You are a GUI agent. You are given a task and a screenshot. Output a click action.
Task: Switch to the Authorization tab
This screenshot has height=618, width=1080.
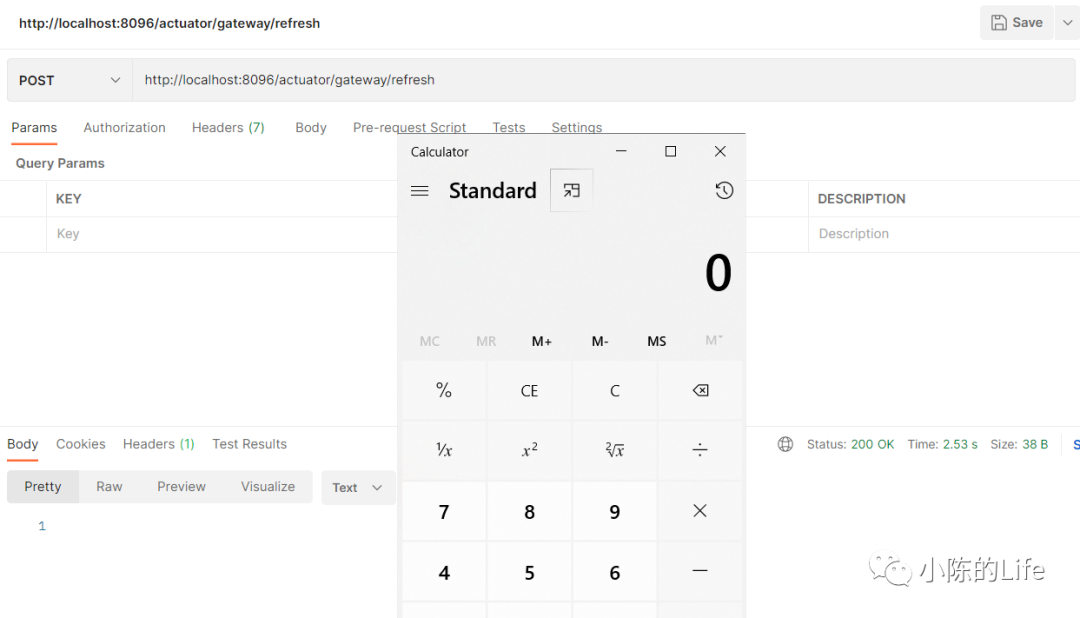[x=124, y=128]
